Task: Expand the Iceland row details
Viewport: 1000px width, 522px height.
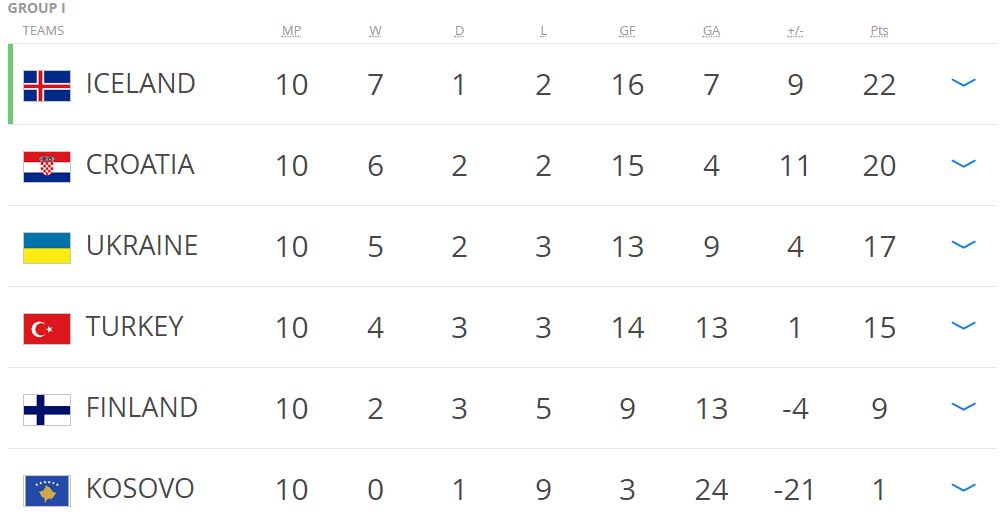Action: (963, 84)
